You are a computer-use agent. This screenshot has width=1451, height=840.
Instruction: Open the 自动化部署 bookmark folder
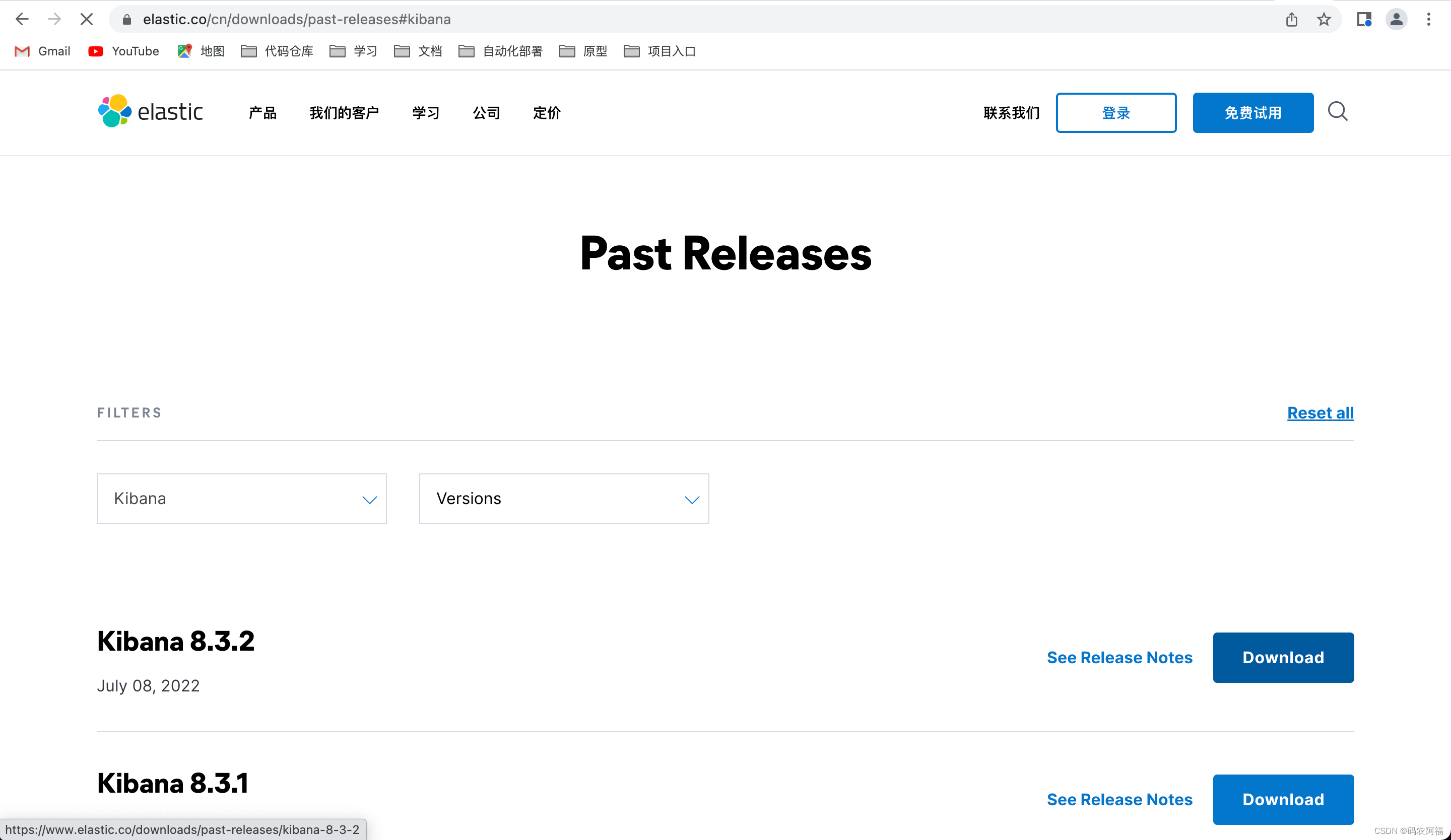tap(500, 51)
